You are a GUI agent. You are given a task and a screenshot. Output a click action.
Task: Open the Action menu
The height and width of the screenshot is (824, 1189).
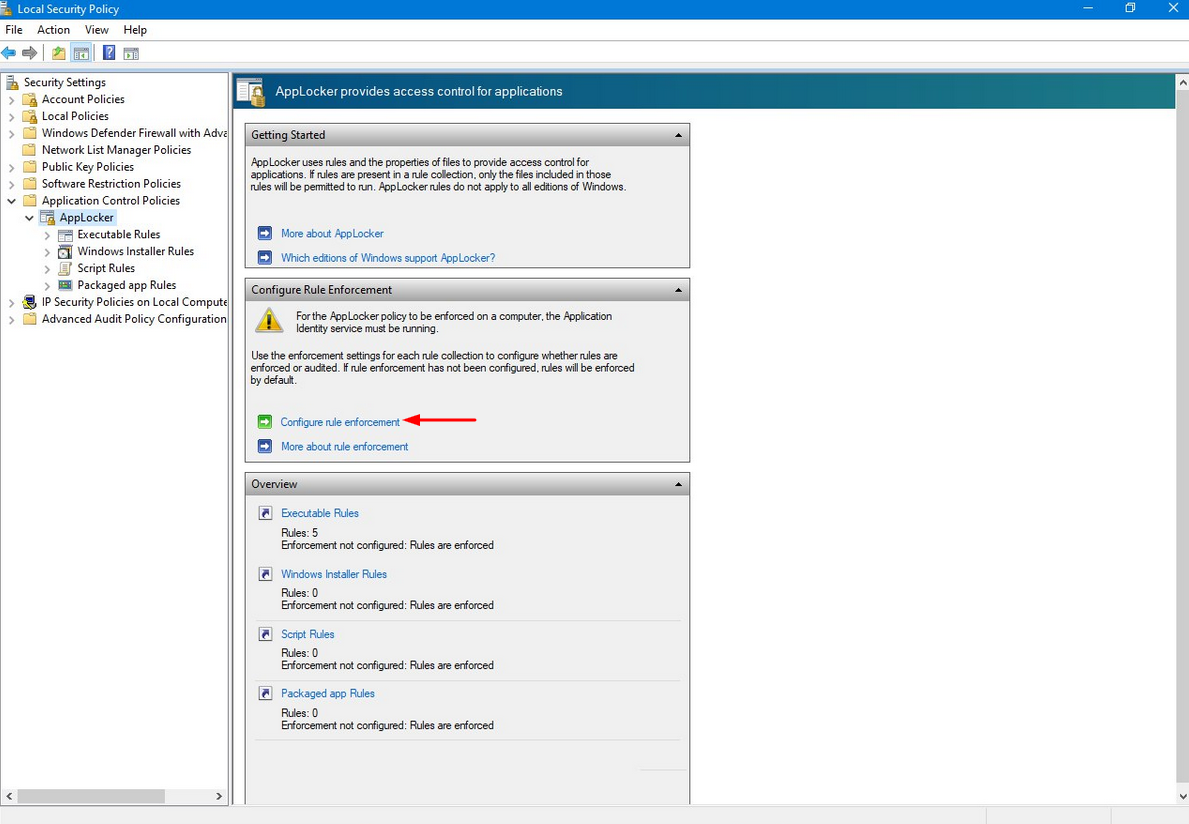(x=53, y=30)
